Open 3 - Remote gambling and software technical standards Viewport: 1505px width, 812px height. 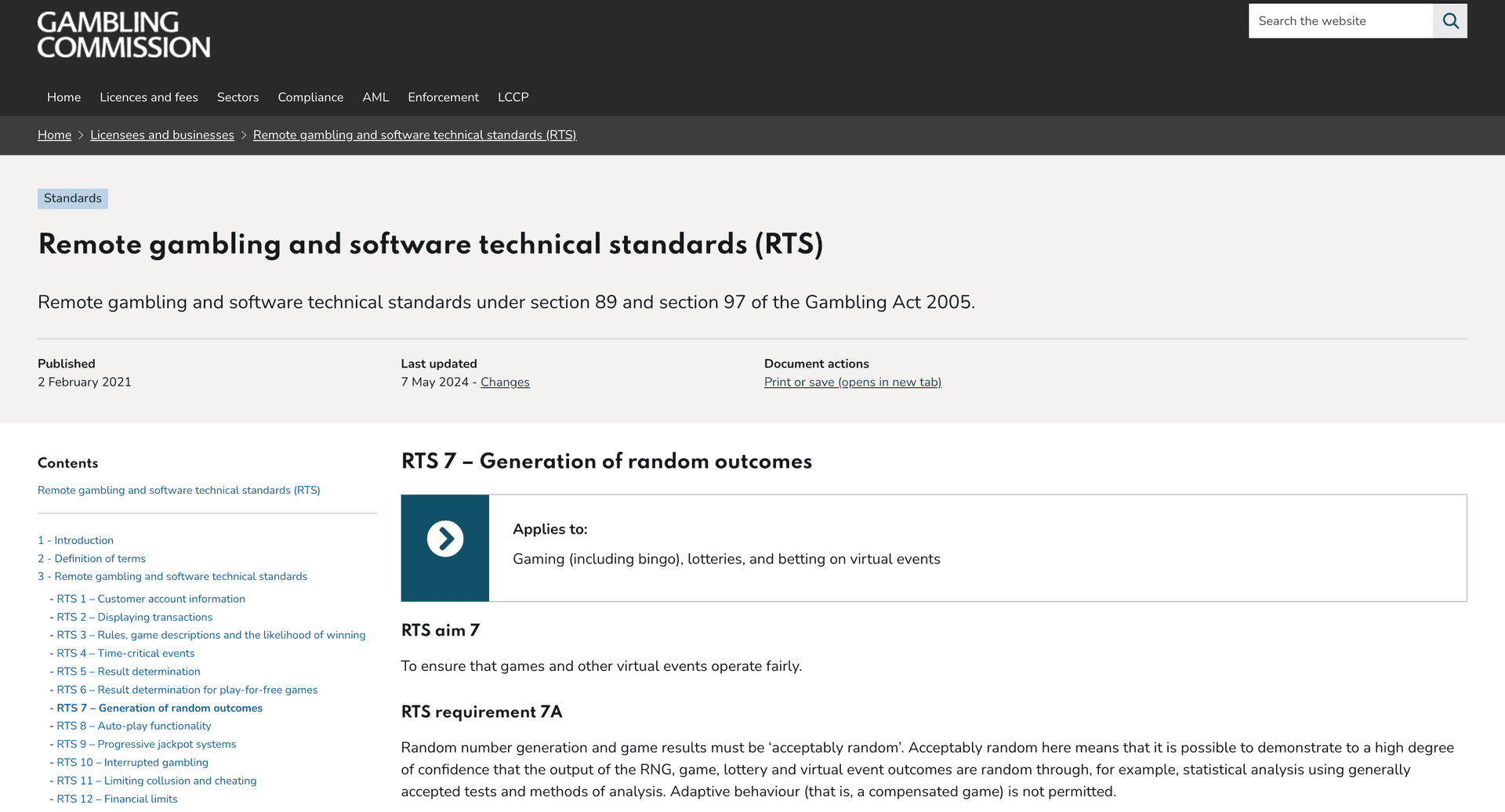(172, 576)
